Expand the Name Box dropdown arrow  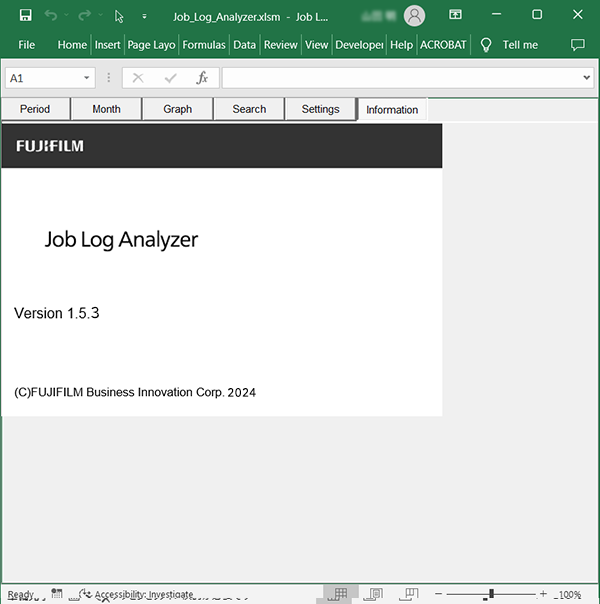coord(87,78)
